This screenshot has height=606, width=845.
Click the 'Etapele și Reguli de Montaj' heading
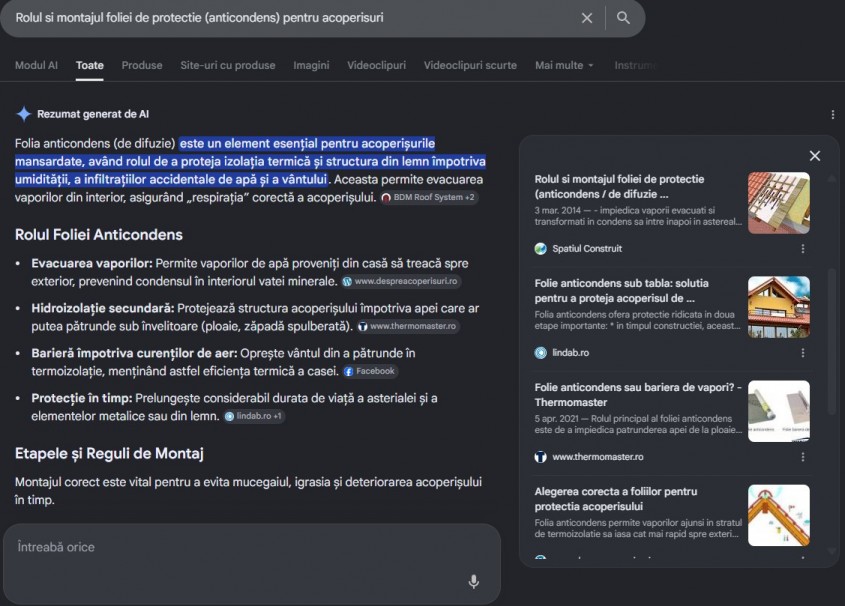click(x=109, y=454)
